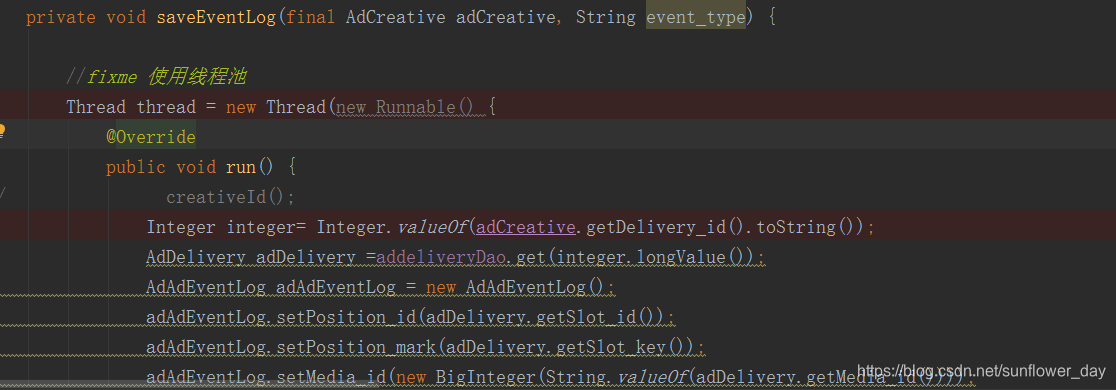Click the fixme comment about thread pool
This screenshot has width=1116, height=390.
157,77
